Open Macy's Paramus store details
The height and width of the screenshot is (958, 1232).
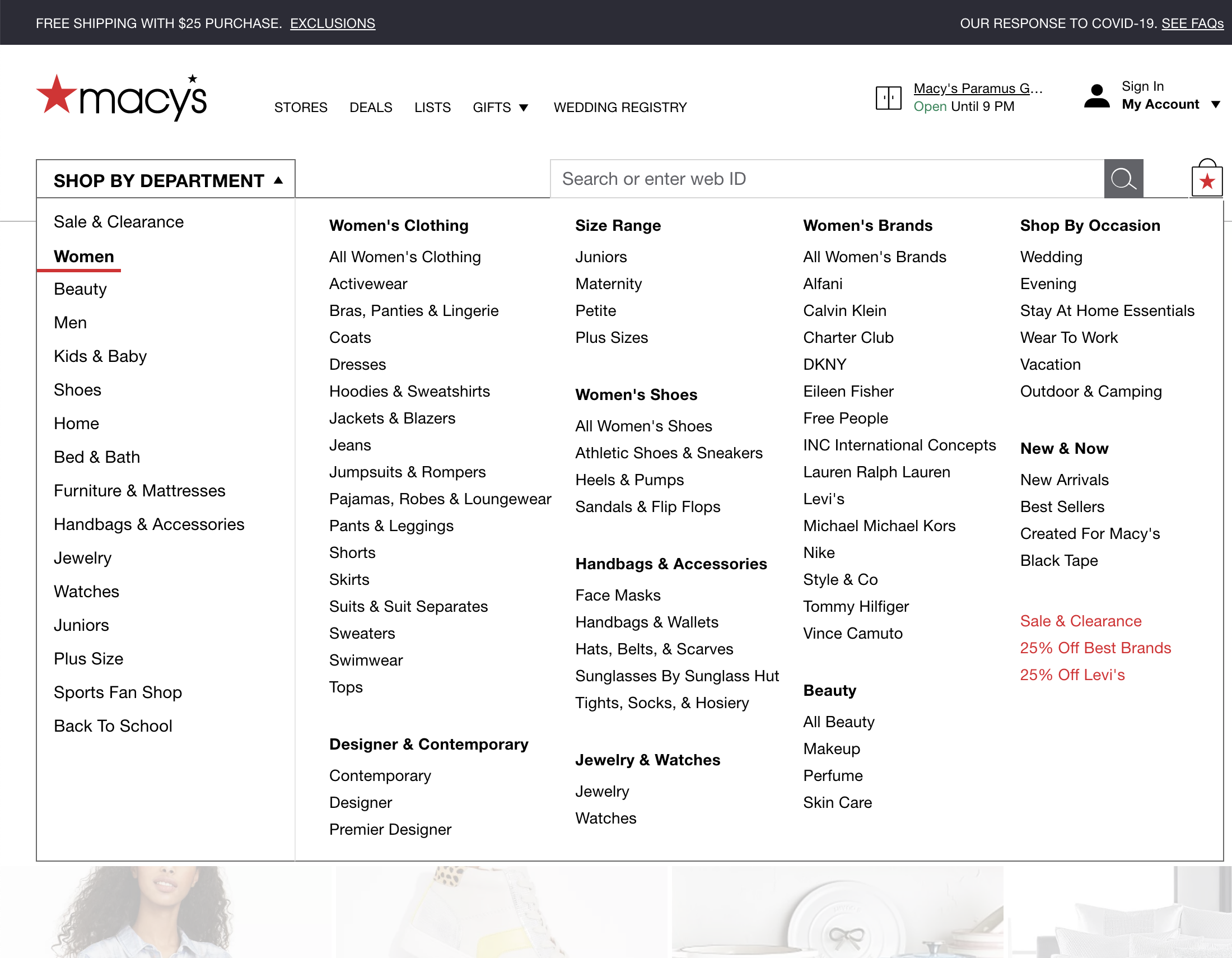tap(978, 89)
